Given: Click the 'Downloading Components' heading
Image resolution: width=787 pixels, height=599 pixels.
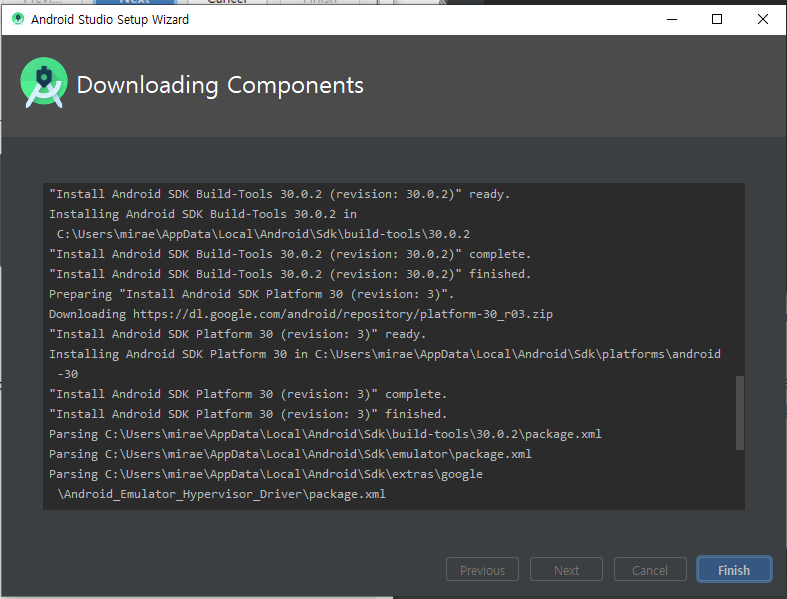Looking at the screenshot, I should (x=220, y=85).
